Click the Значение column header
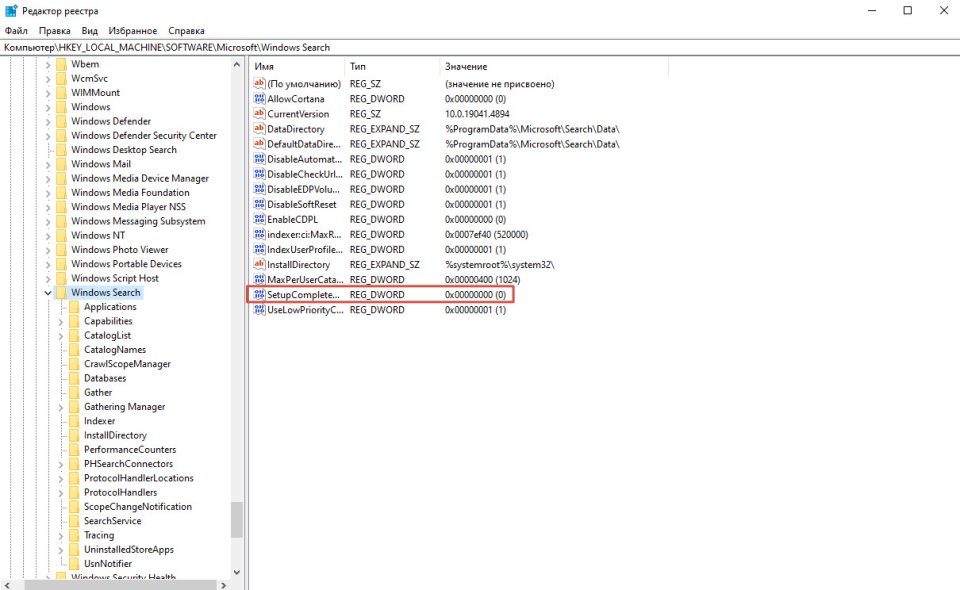The width and height of the screenshot is (960, 590). [x=466, y=66]
